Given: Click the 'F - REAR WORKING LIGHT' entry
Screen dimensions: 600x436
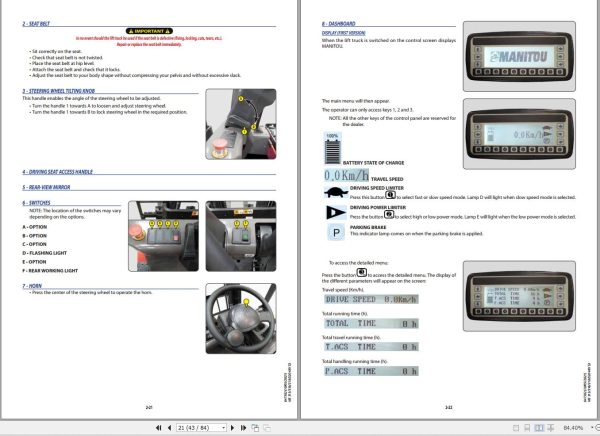Looking at the screenshot, I should pos(50,271).
